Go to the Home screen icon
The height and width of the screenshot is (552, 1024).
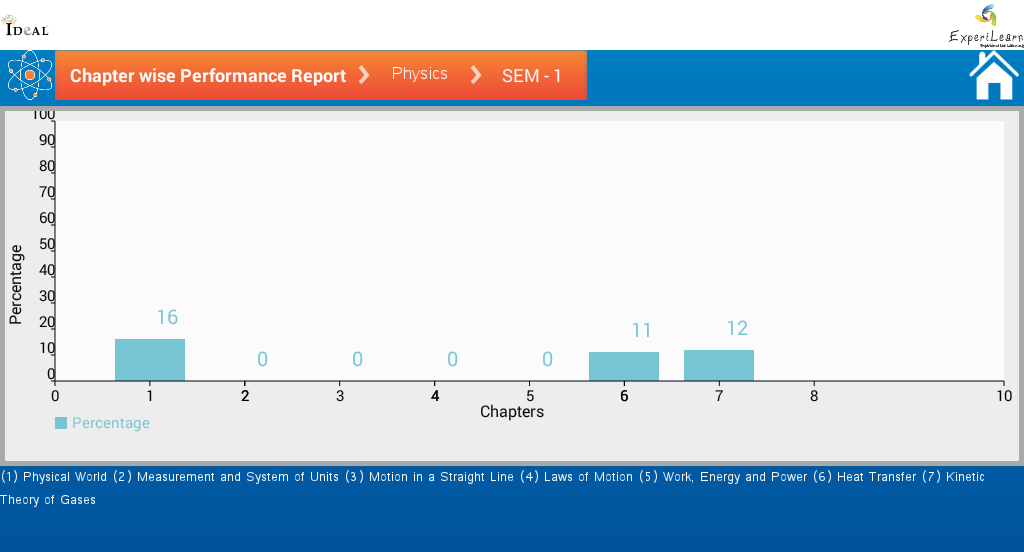pos(993,76)
